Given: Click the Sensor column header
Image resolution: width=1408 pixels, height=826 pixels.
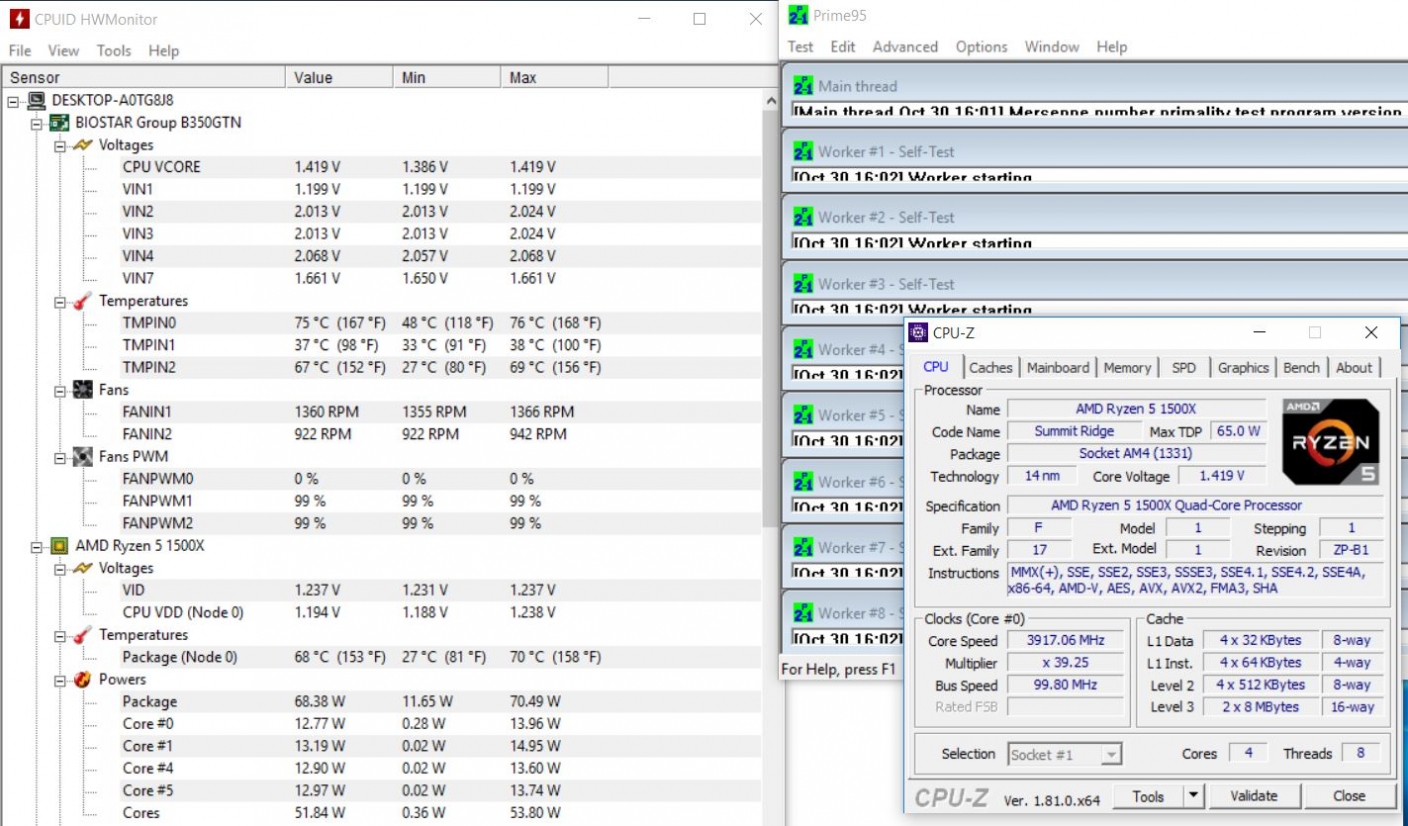Looking at the screenshot, I should [x=144, y=77].
